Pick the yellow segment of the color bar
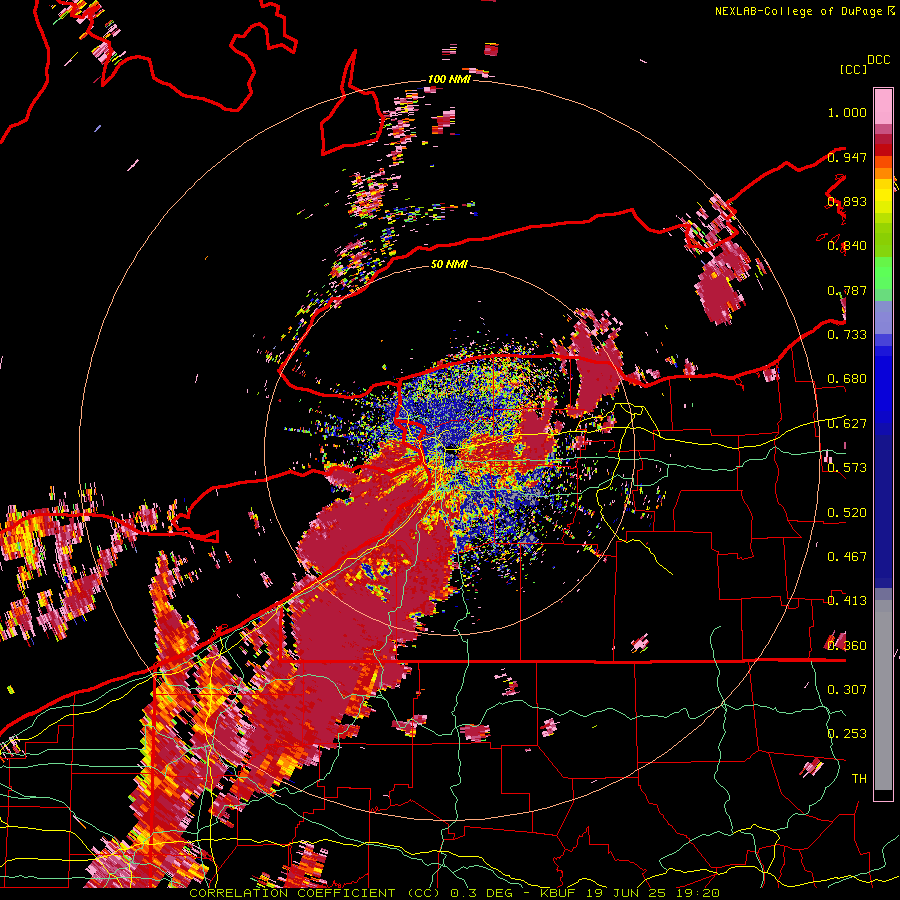This screenshot has width=900, height=900. pyautogui.click(x=883, y=197)
